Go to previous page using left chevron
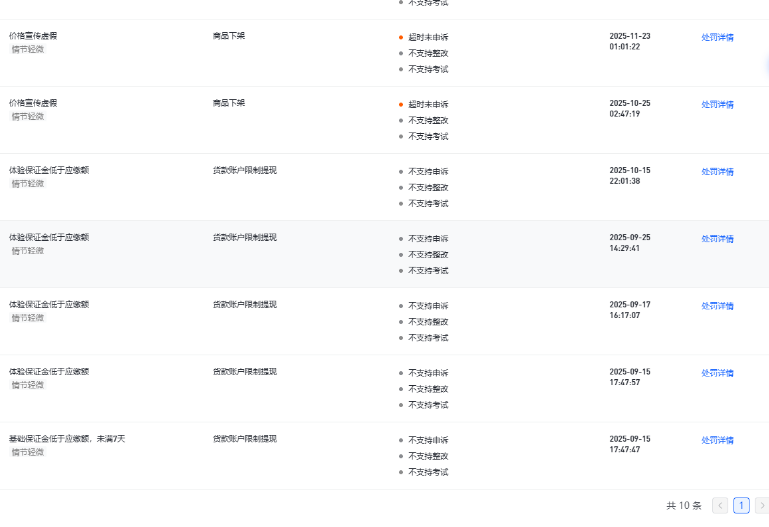Screen dimensions: 769x527 pos(720,506)
